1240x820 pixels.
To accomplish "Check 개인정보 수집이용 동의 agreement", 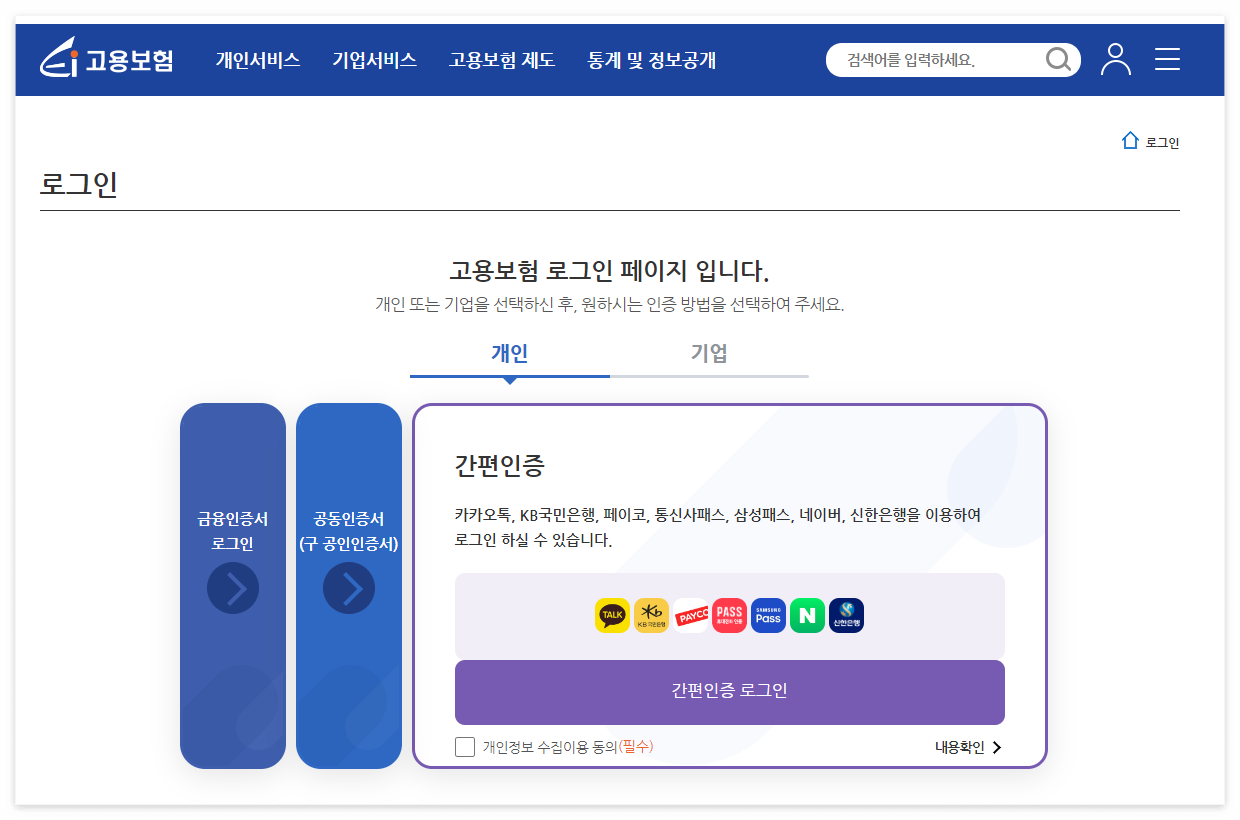I will coord(464,746).
